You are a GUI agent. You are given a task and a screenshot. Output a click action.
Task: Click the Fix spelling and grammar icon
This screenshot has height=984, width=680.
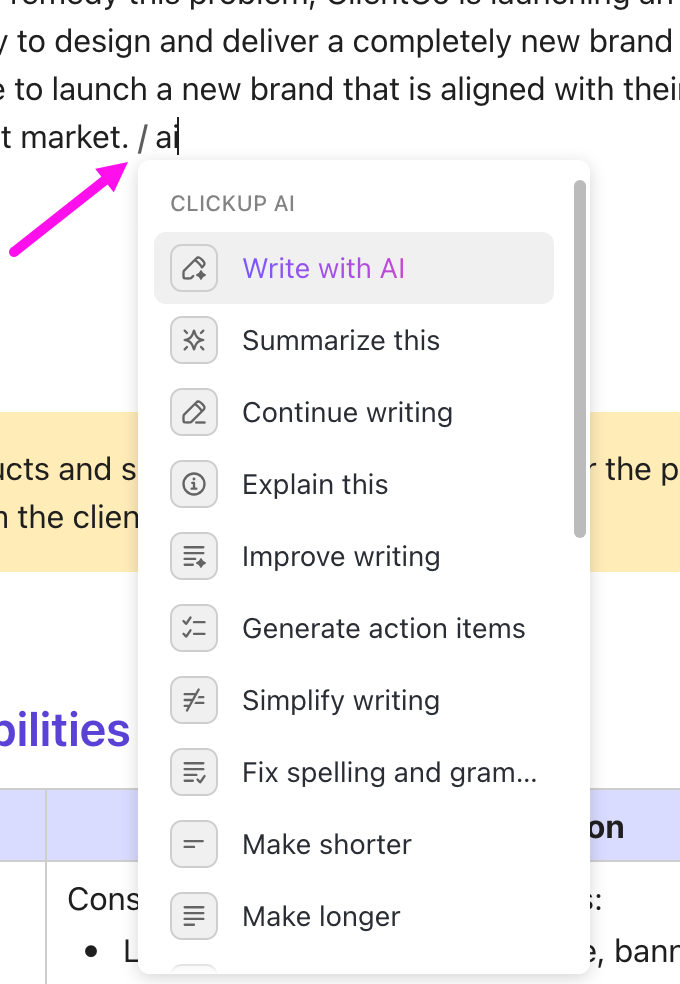[194, 772]
